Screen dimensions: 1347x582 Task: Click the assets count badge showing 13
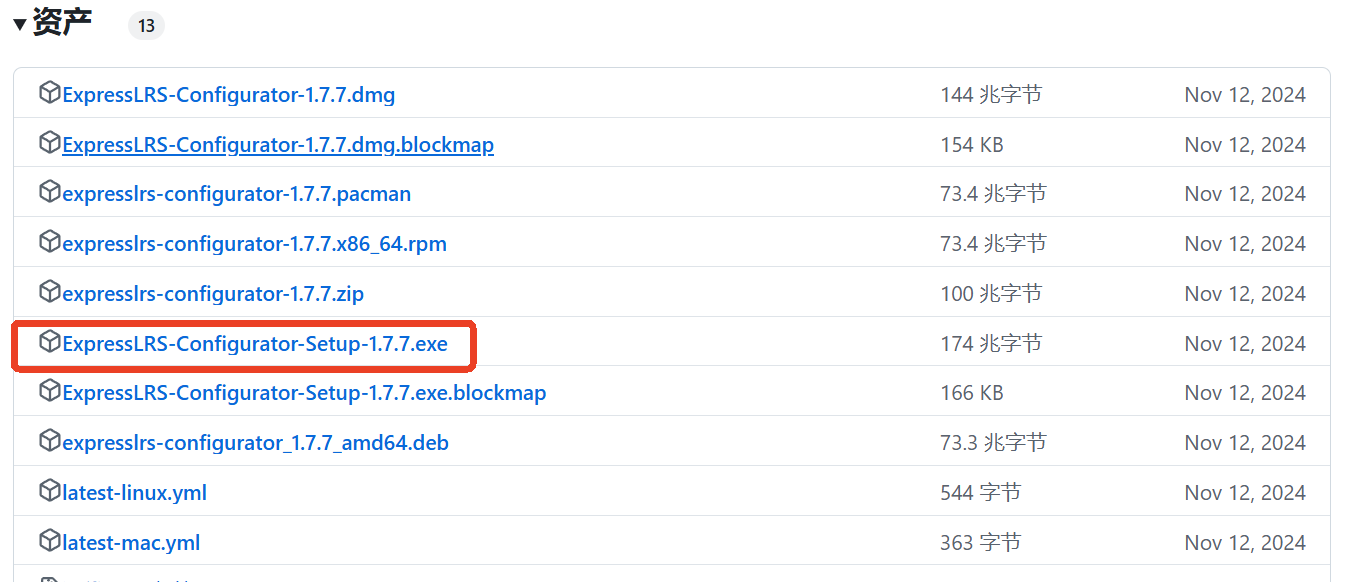tap(146, 26)
